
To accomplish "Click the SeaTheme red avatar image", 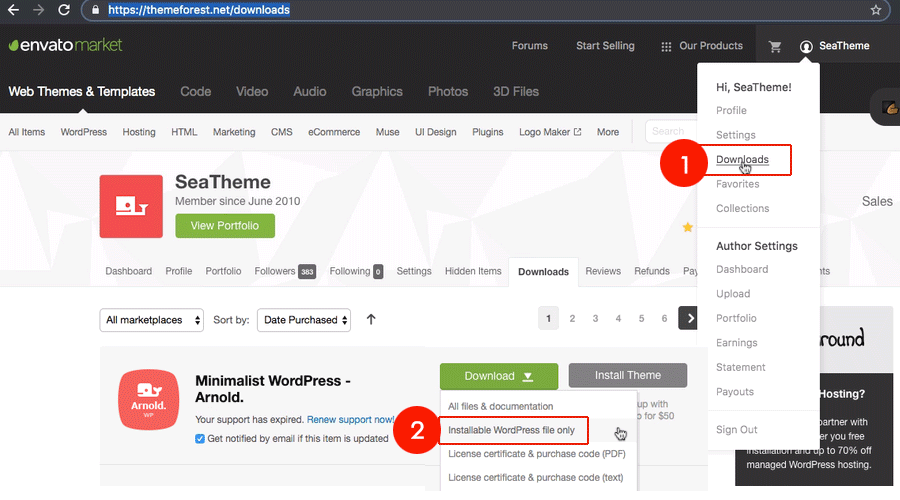I will (x=131, y=206).
